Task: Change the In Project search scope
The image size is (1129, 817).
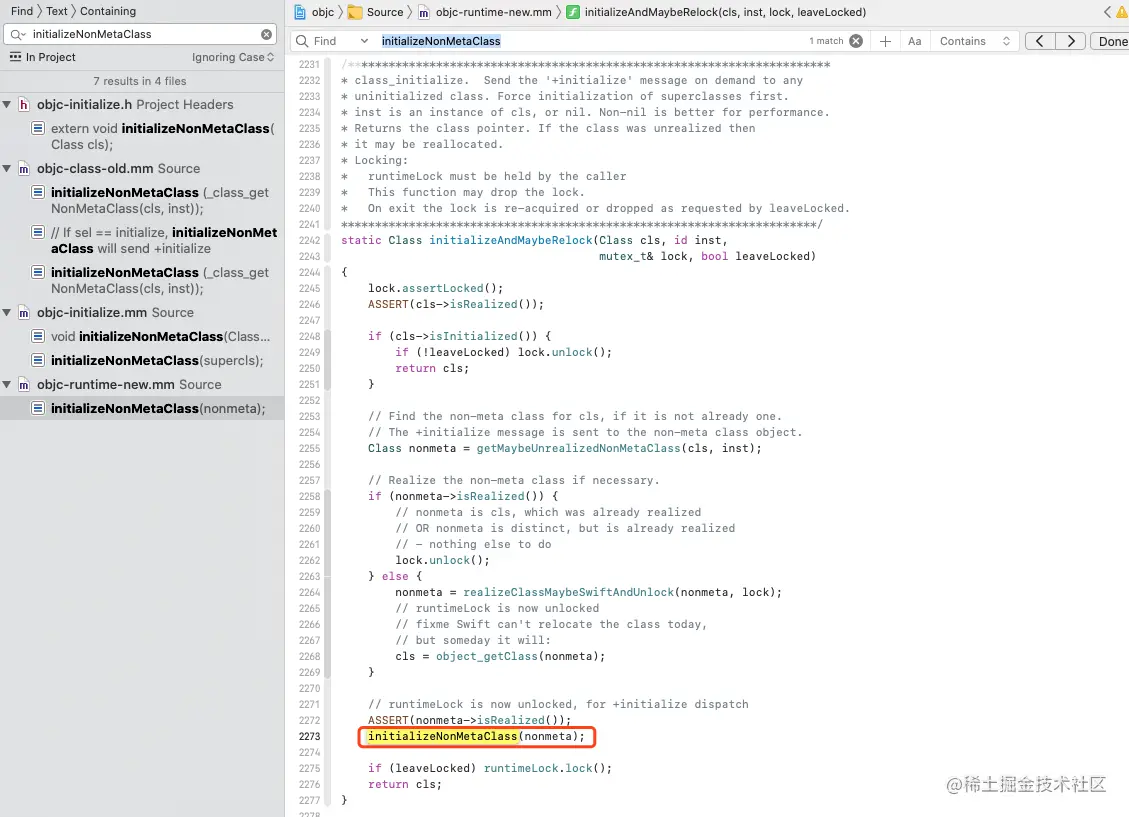Action: (42, 57)
